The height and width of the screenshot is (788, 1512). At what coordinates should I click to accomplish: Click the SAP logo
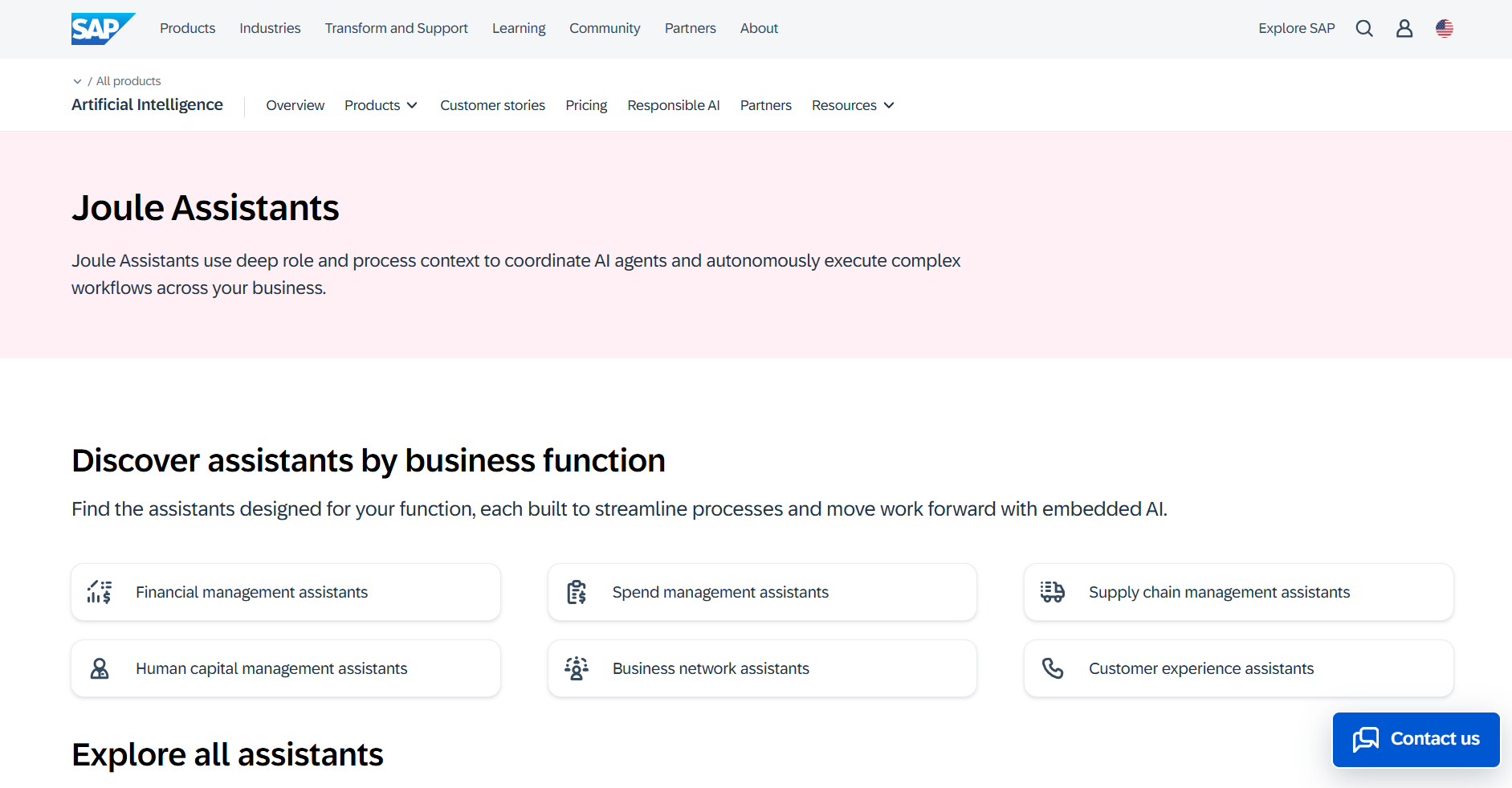[x=103, y=29]
